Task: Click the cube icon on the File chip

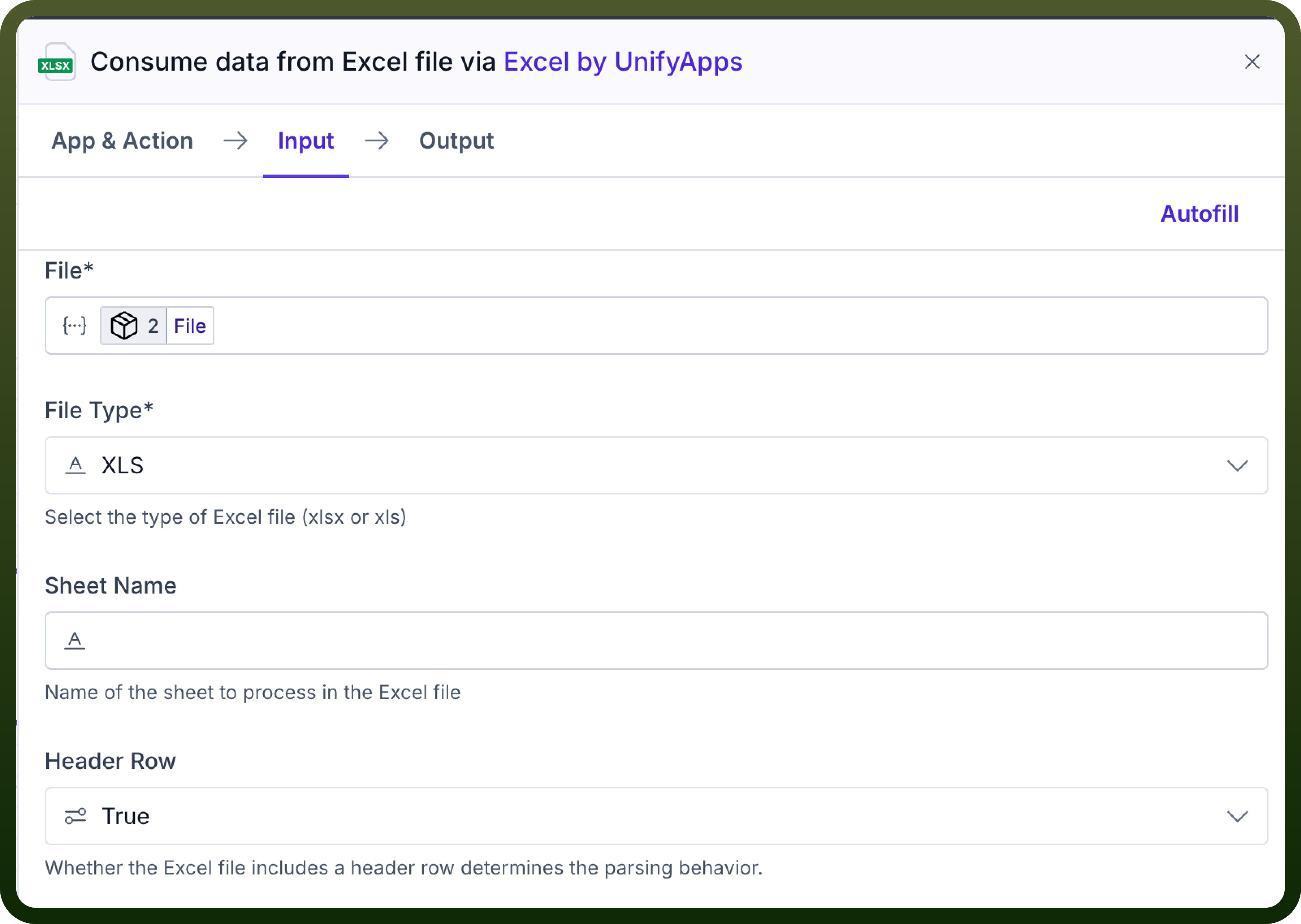Action: 124,326
